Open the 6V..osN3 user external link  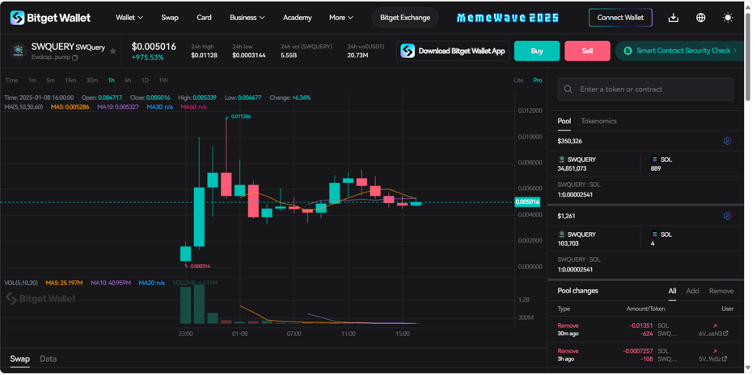coord(726,333)
